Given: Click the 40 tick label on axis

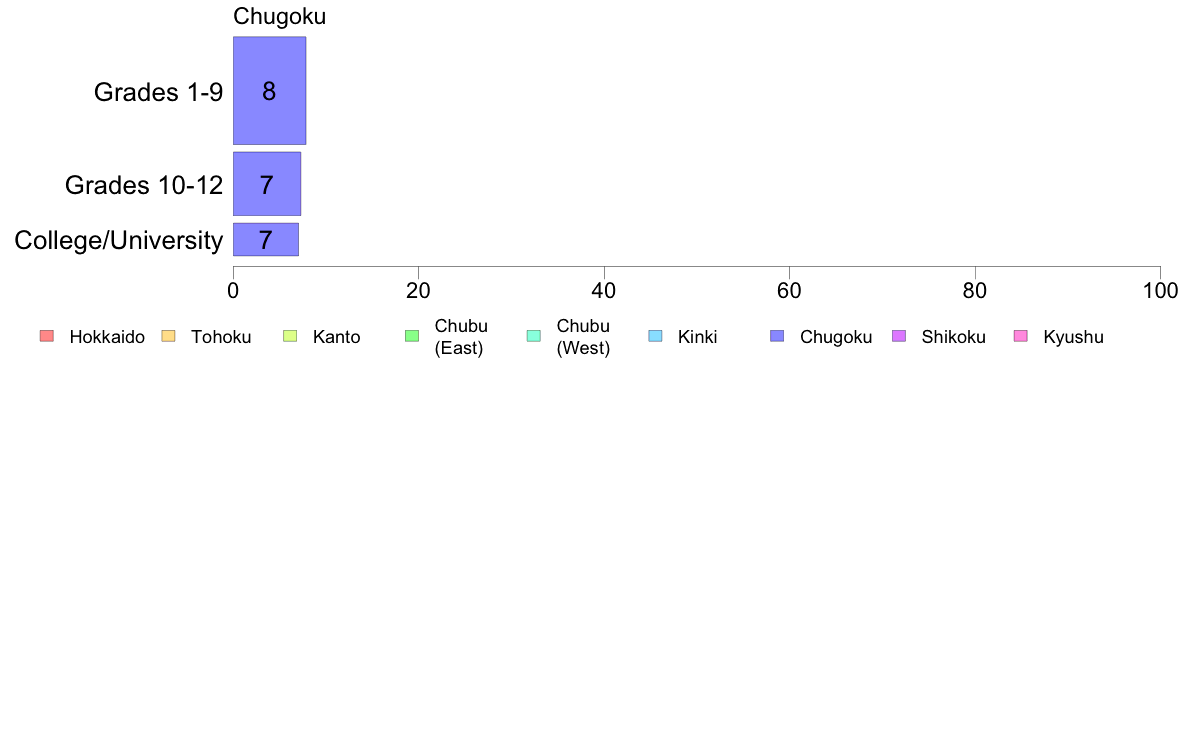Looking at the screenshot, I should pos(604,290).
